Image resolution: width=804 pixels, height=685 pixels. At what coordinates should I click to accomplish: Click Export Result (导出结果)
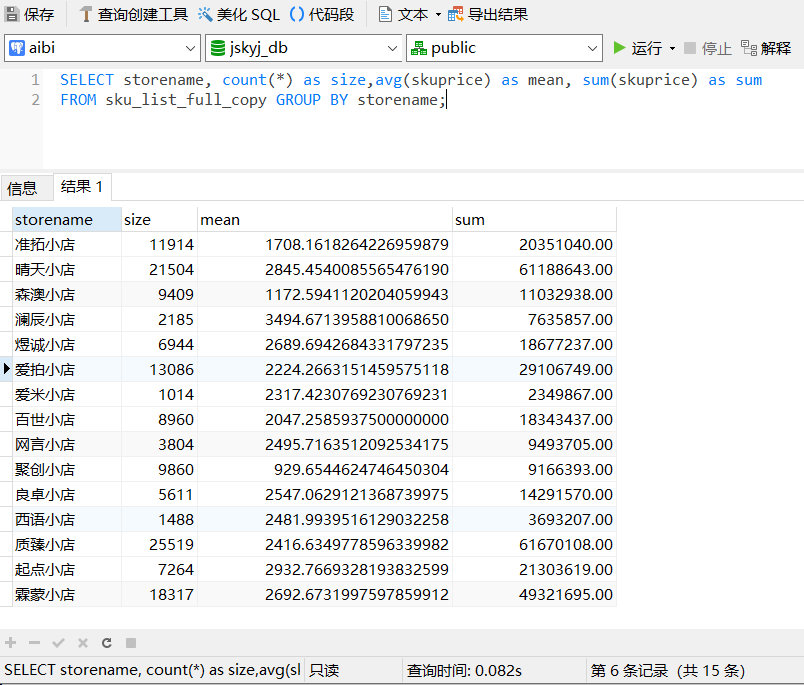(488, 15)
